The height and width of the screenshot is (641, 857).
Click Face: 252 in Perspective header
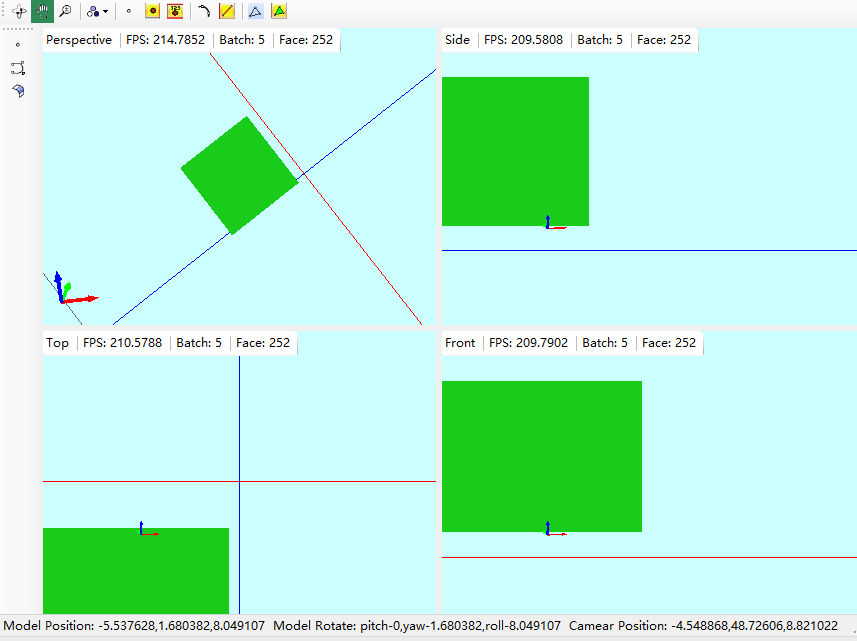pos(306,40)
